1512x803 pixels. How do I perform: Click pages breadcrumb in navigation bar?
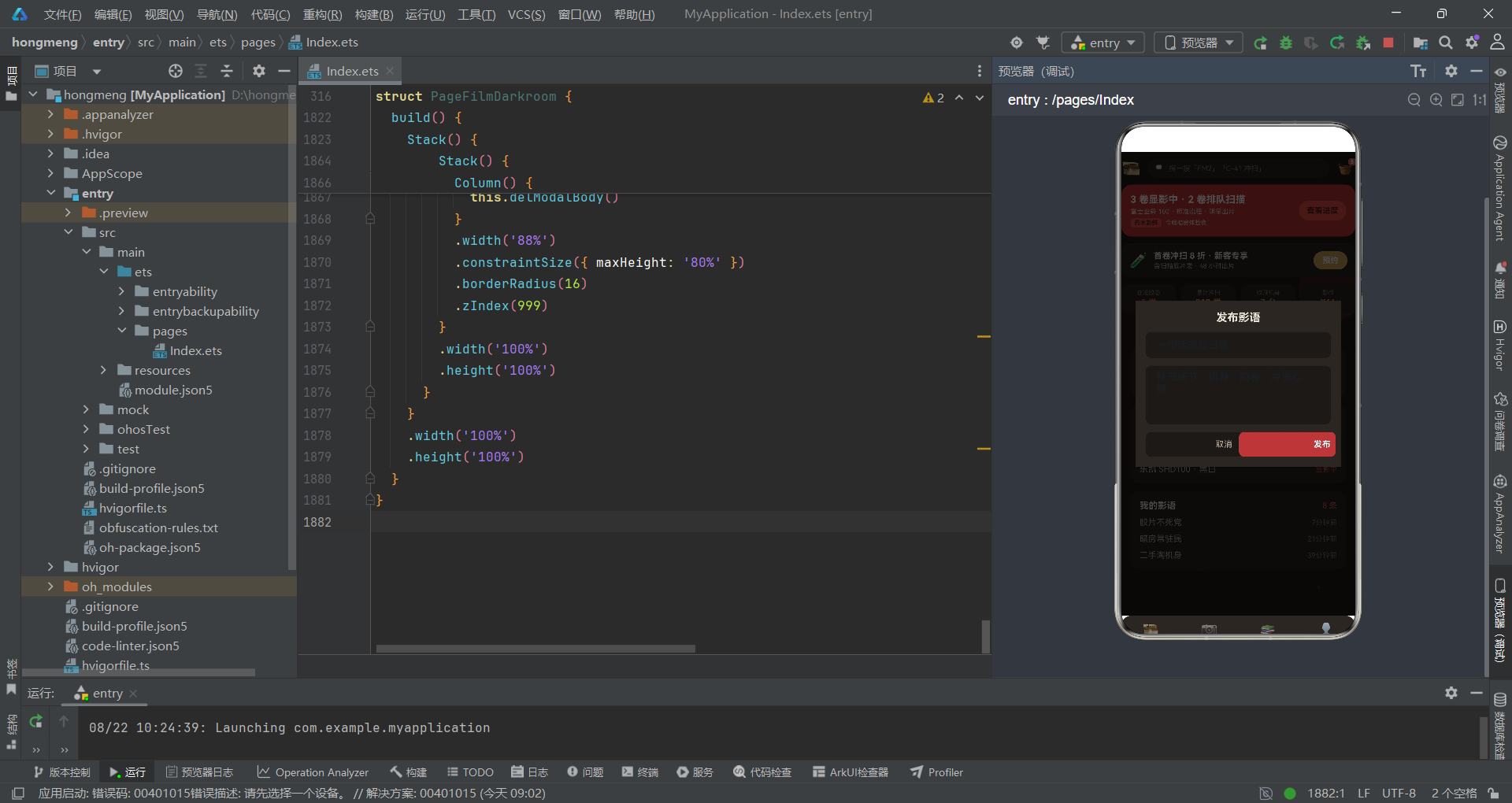tap(258, 43)
